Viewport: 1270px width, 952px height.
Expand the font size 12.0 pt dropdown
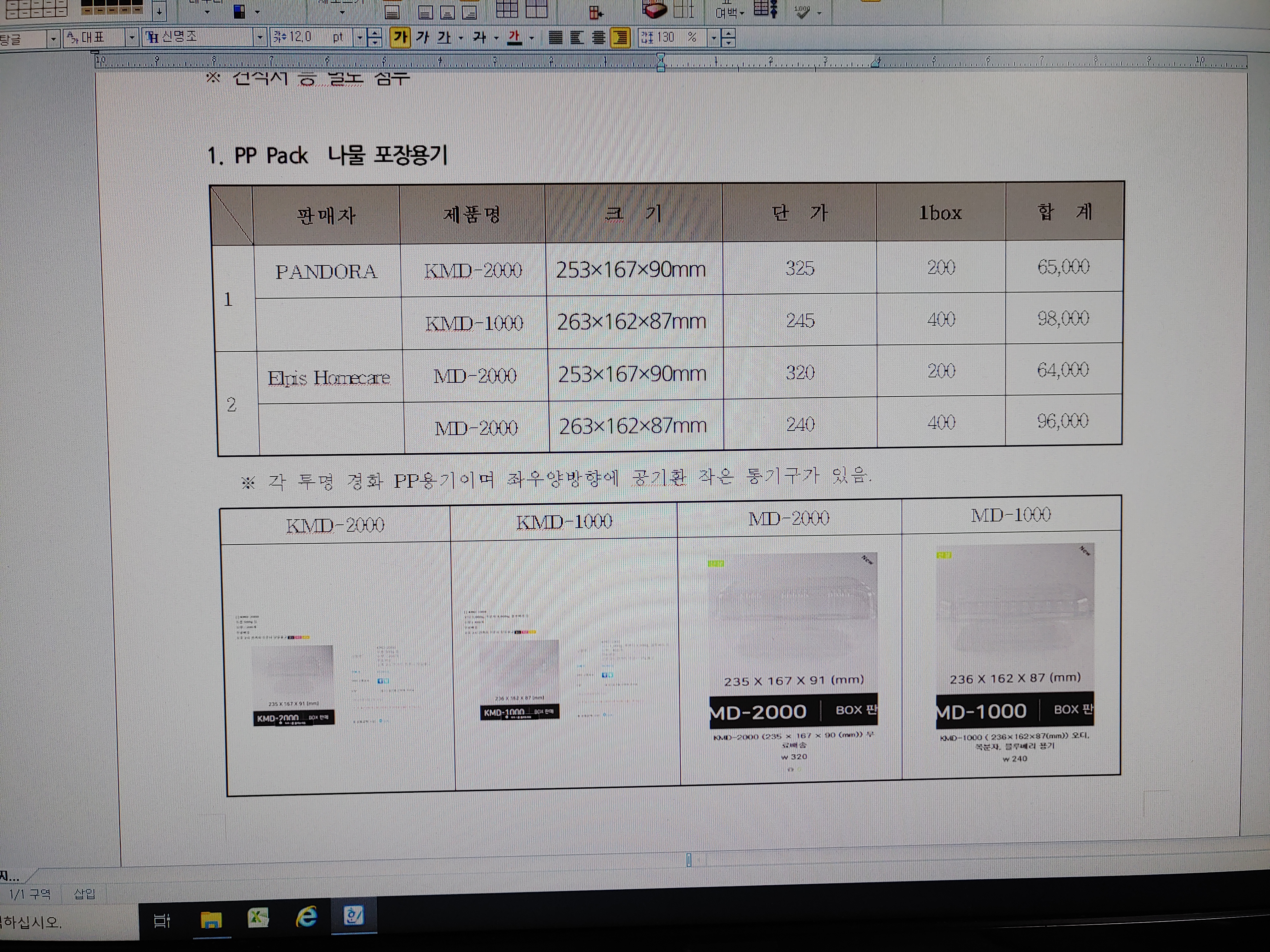tap(360, 38)
